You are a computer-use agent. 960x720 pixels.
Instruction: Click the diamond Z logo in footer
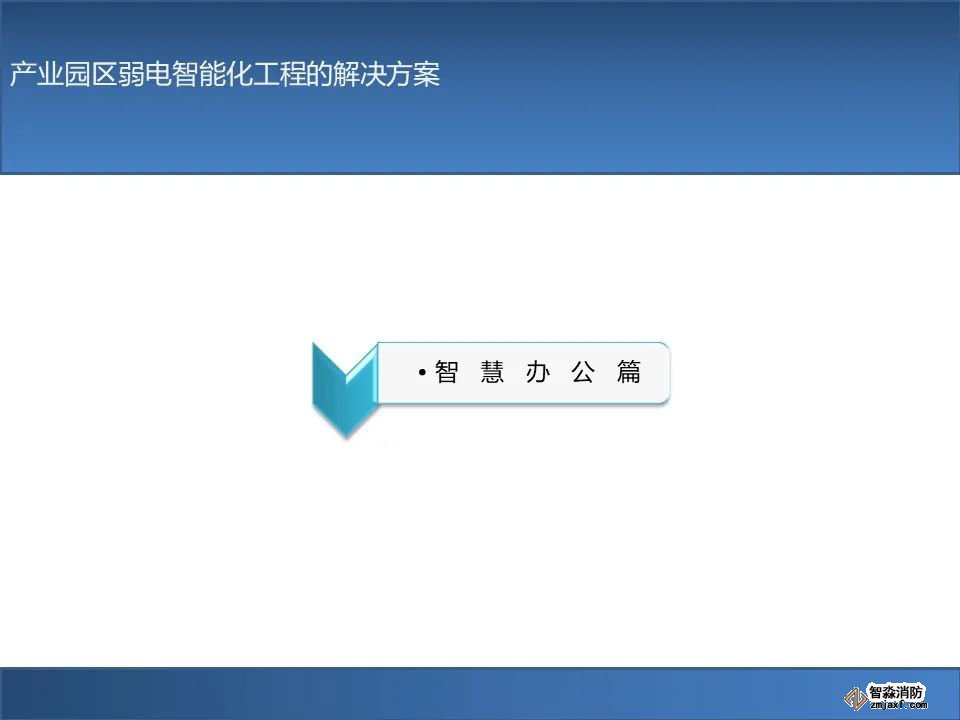pos(855,699)
